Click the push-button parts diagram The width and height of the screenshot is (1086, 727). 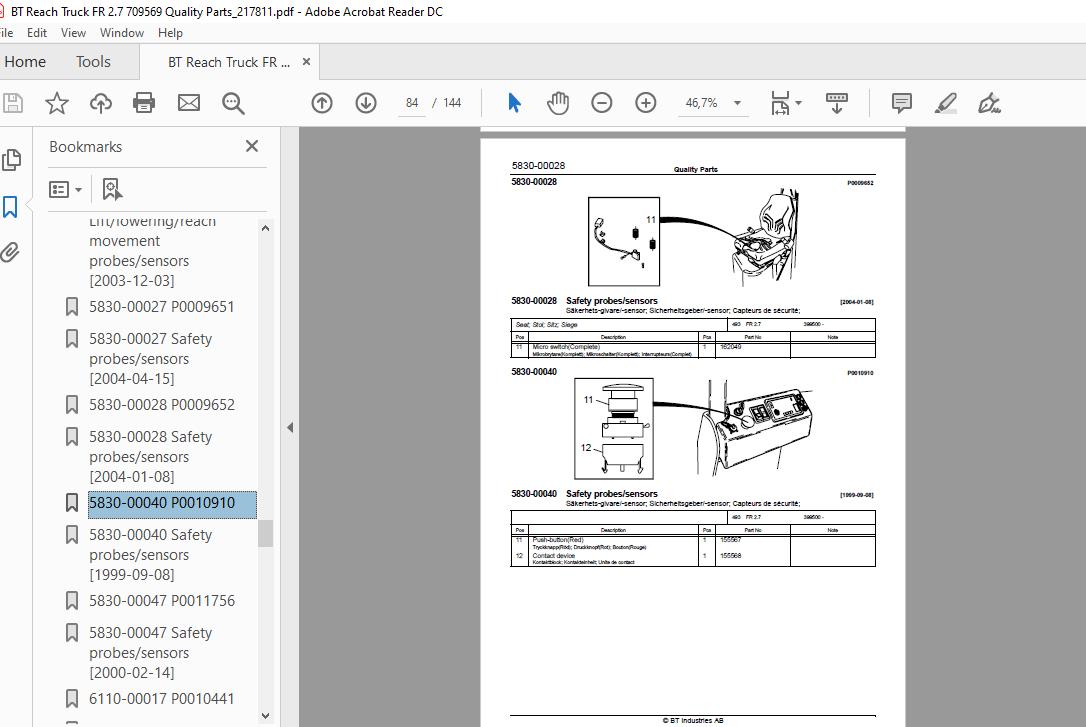point(614,429)
